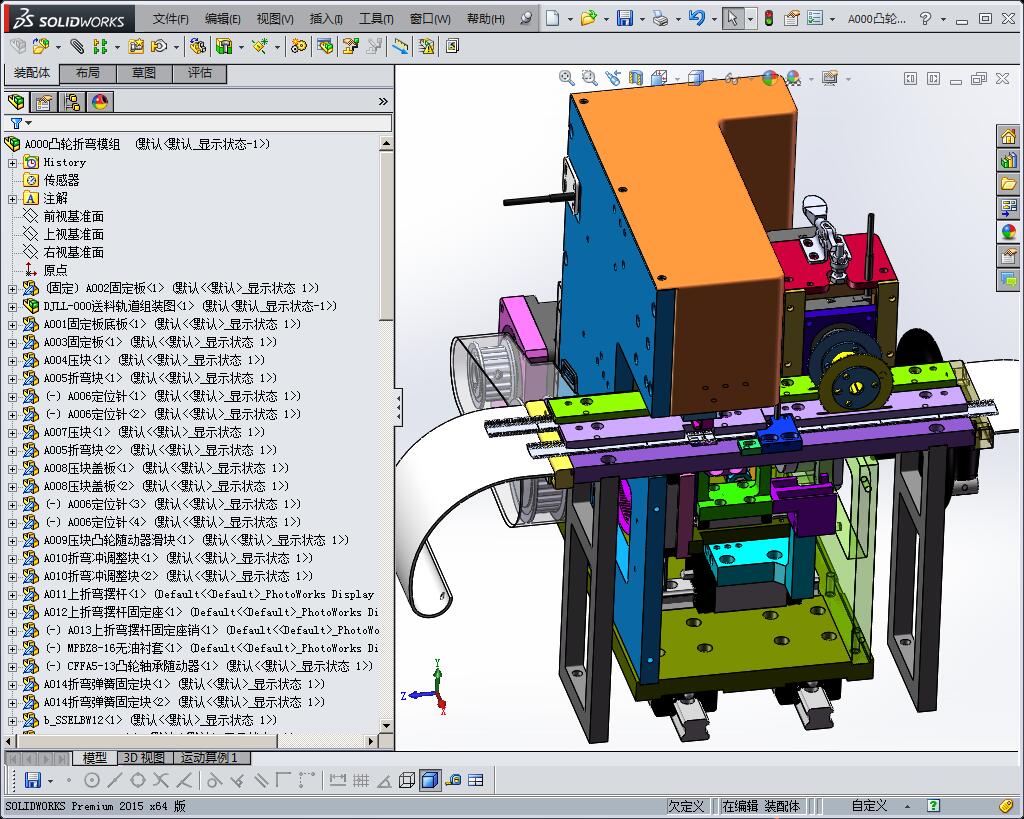Screen dimensions: 1024x819
Task: Toggle the Shaded display cube button
Action: click(430, 780)
